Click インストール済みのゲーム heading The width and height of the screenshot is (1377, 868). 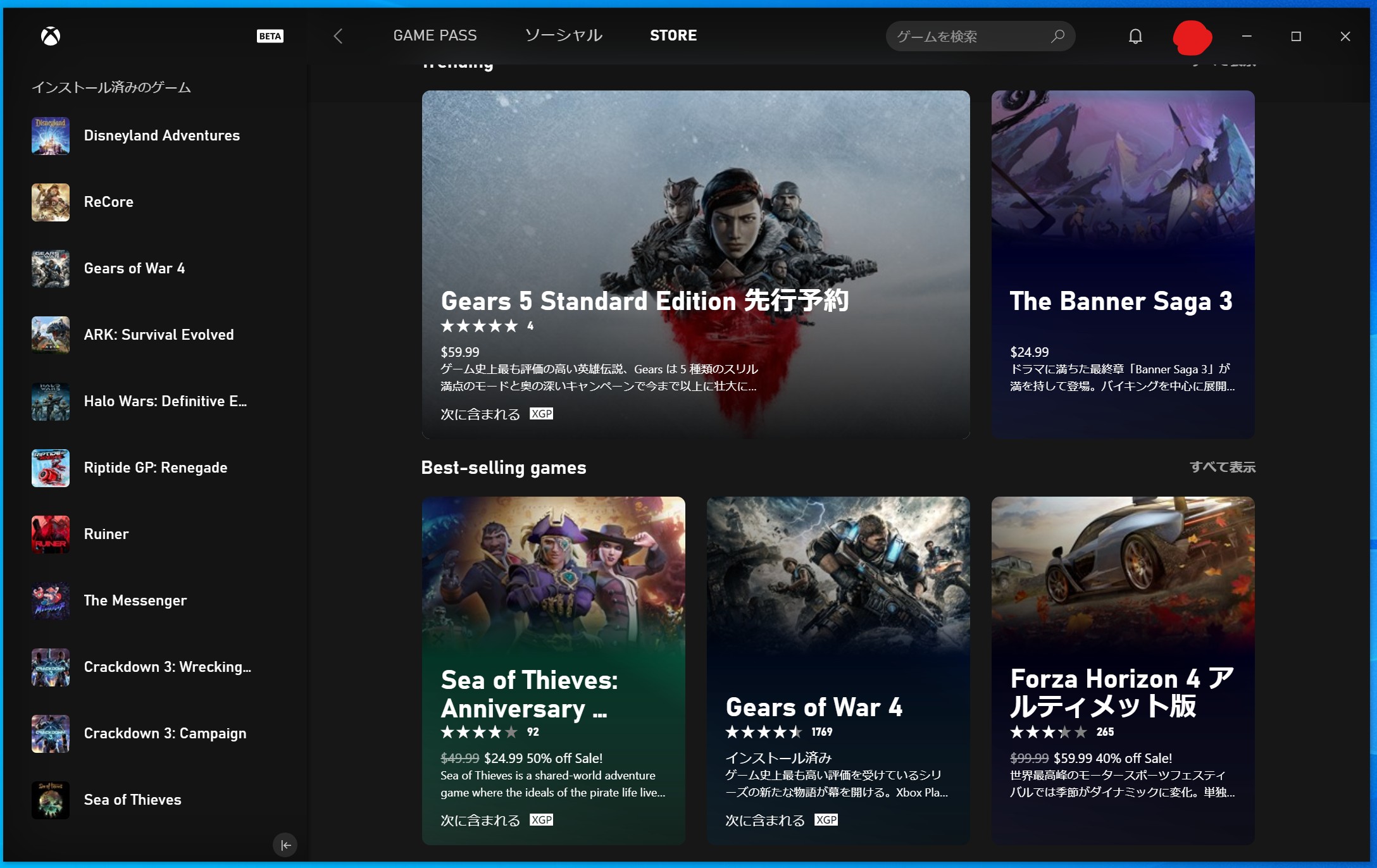click(x=111, y=87)
